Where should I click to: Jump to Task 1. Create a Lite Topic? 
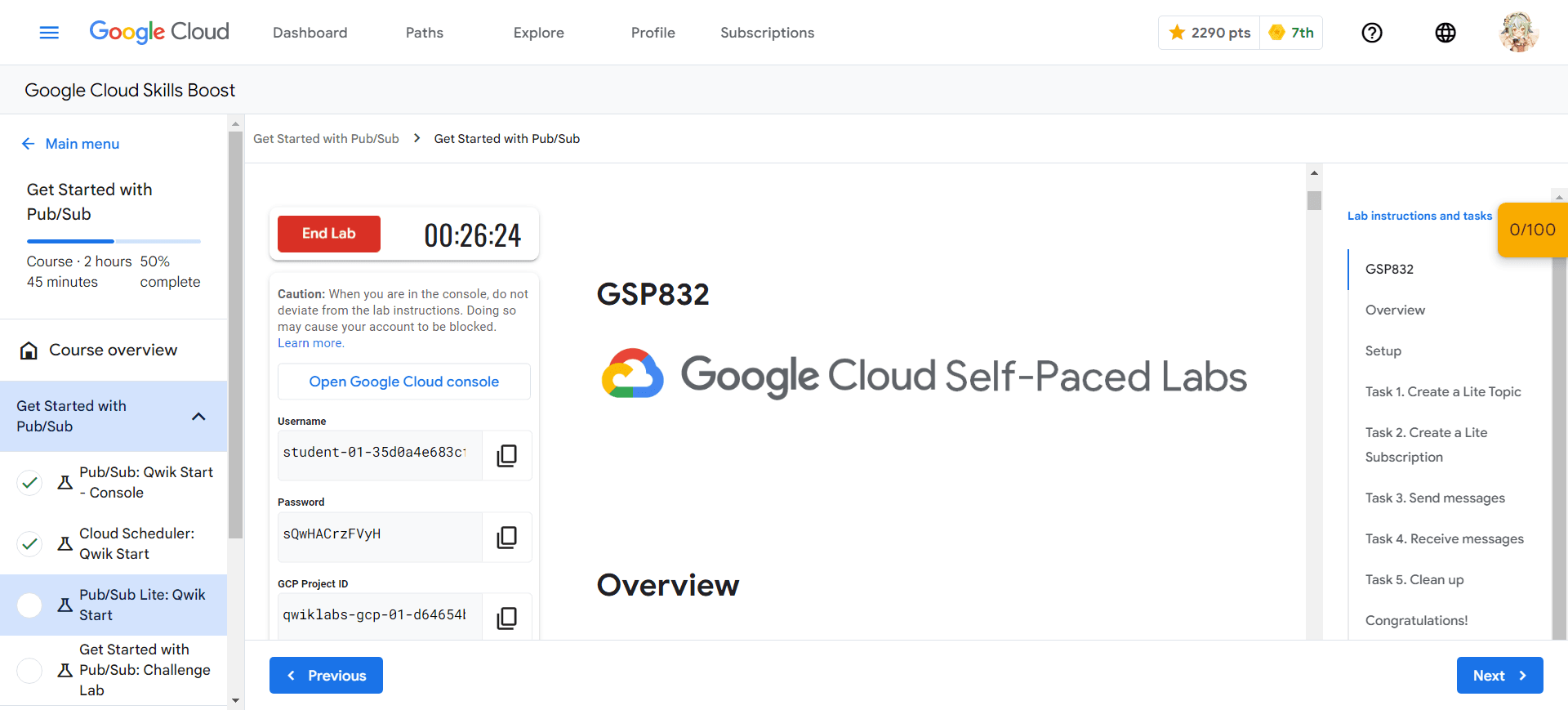[x=1443, y=391]
